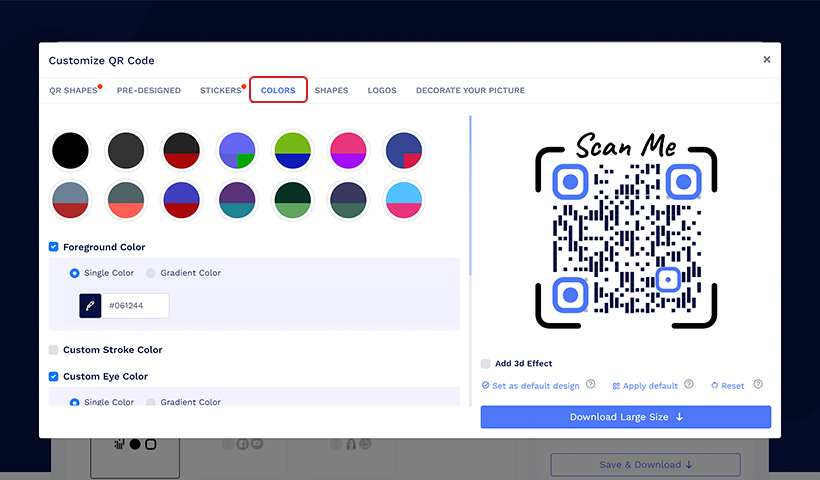This screenshot has height=480, width=820.
Task: Open the LOGOS tab
Action: point(382,90)
